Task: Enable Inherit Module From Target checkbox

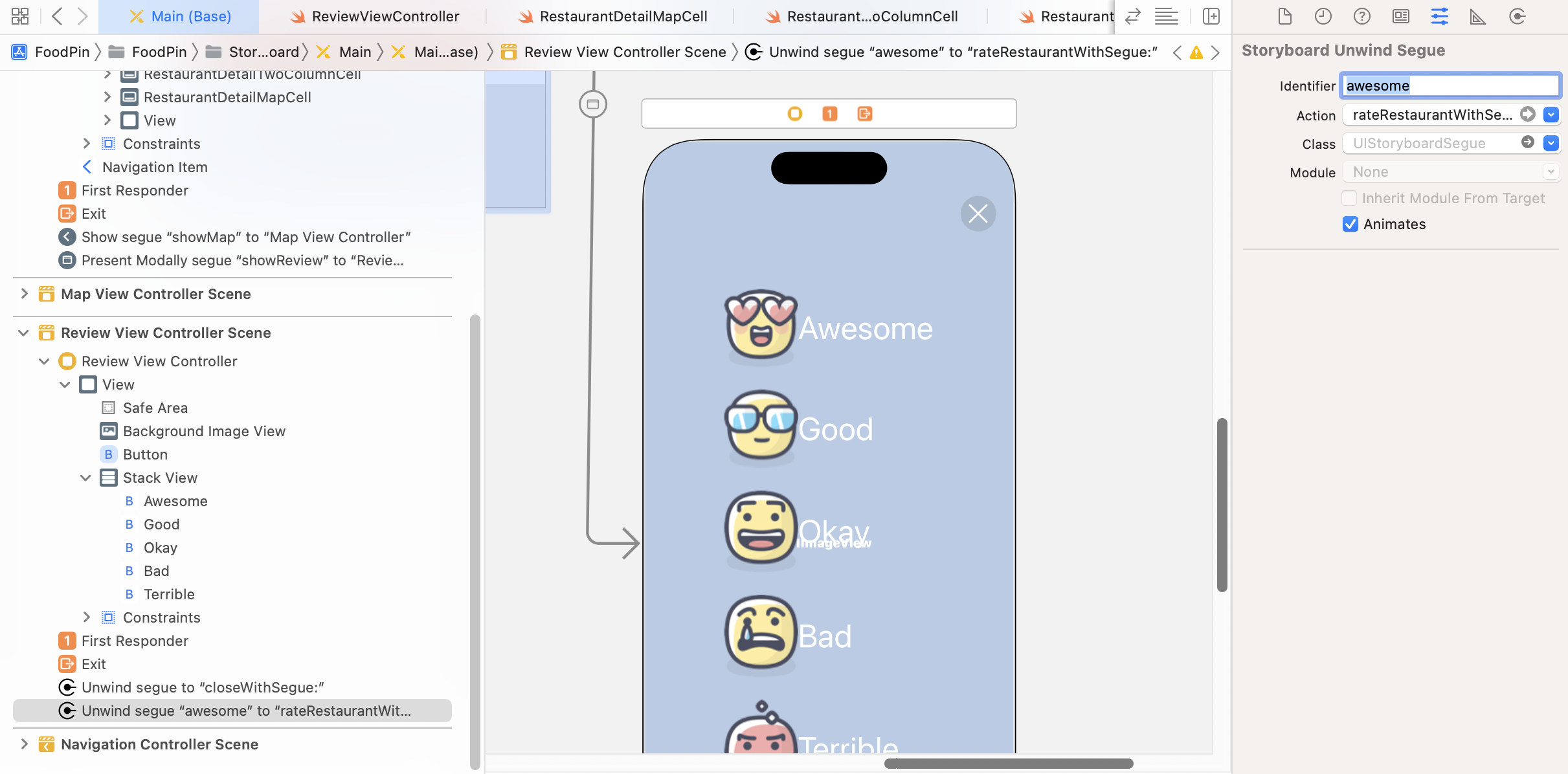Action: pos(1349,198)
